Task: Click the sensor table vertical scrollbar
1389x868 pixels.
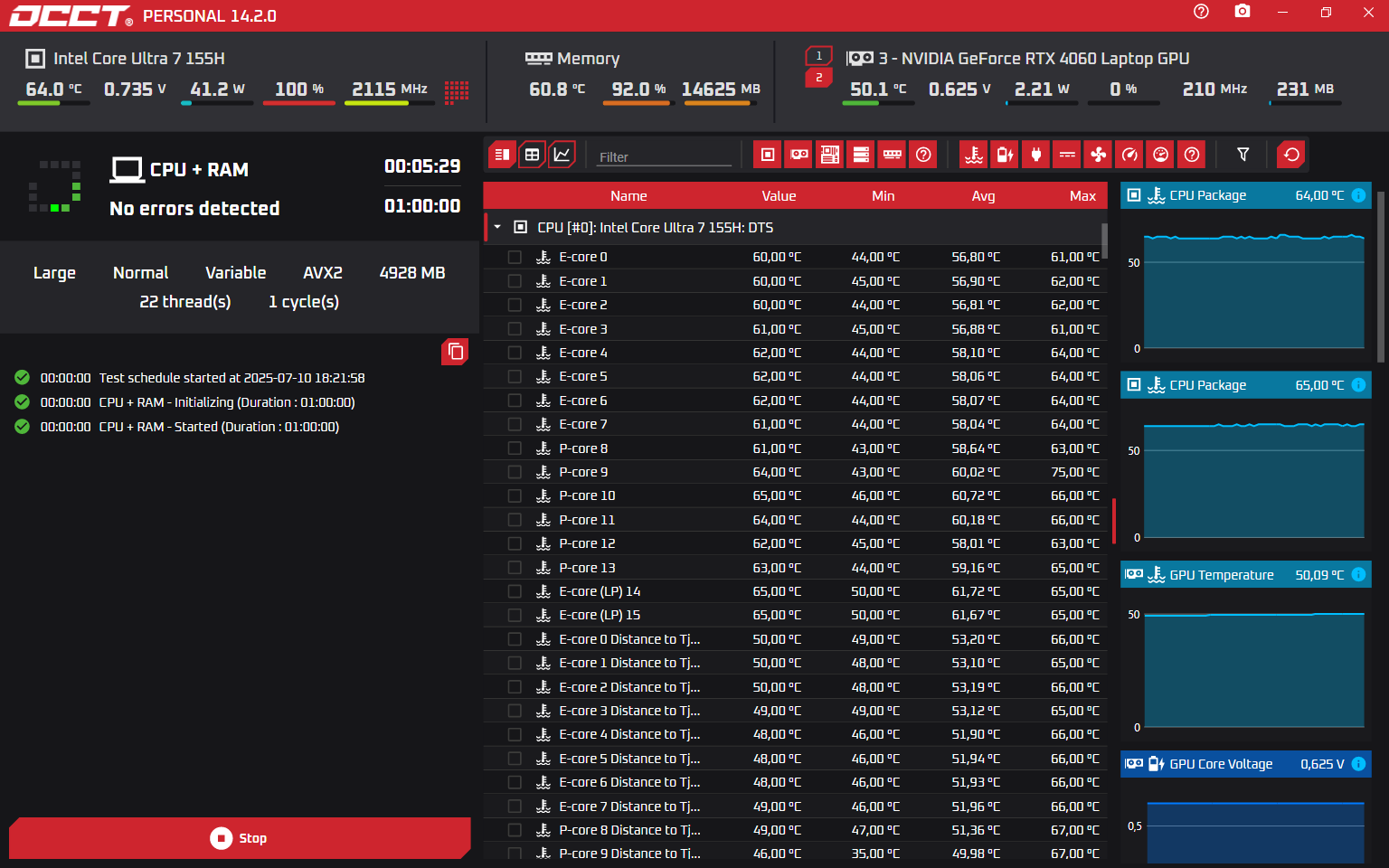Action: click(x=1104, y=241)
